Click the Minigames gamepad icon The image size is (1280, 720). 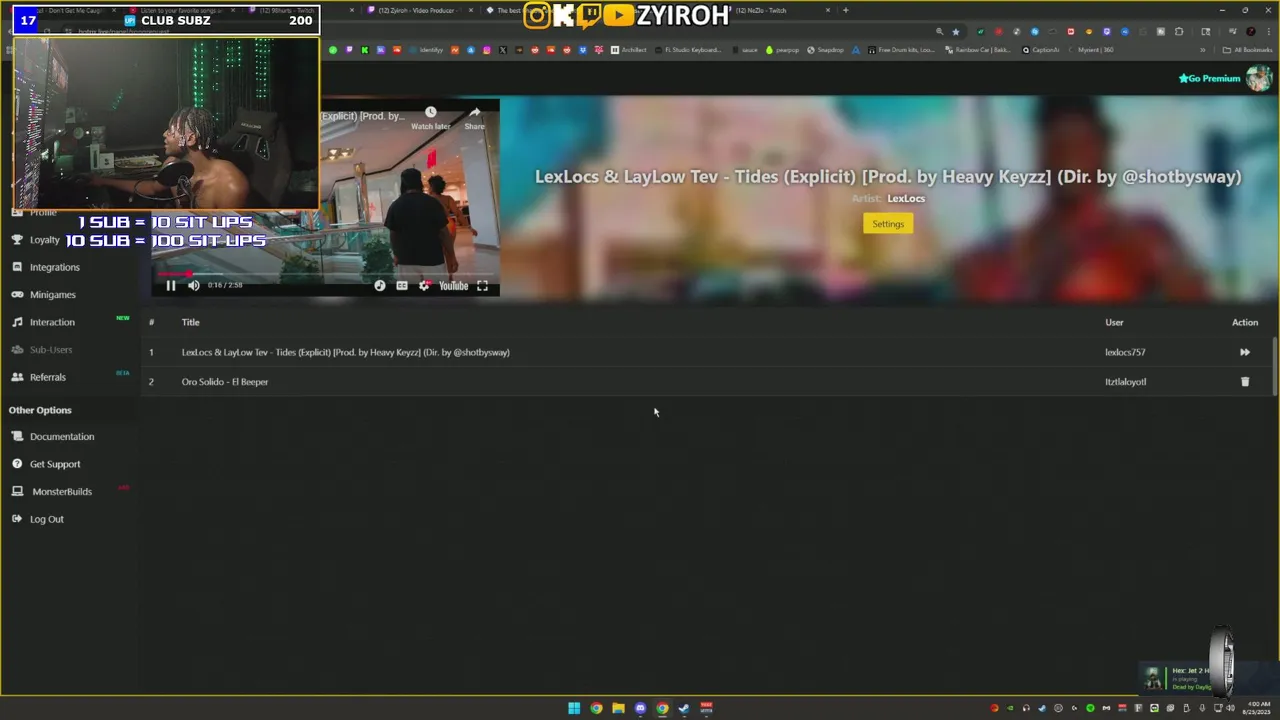18,295
